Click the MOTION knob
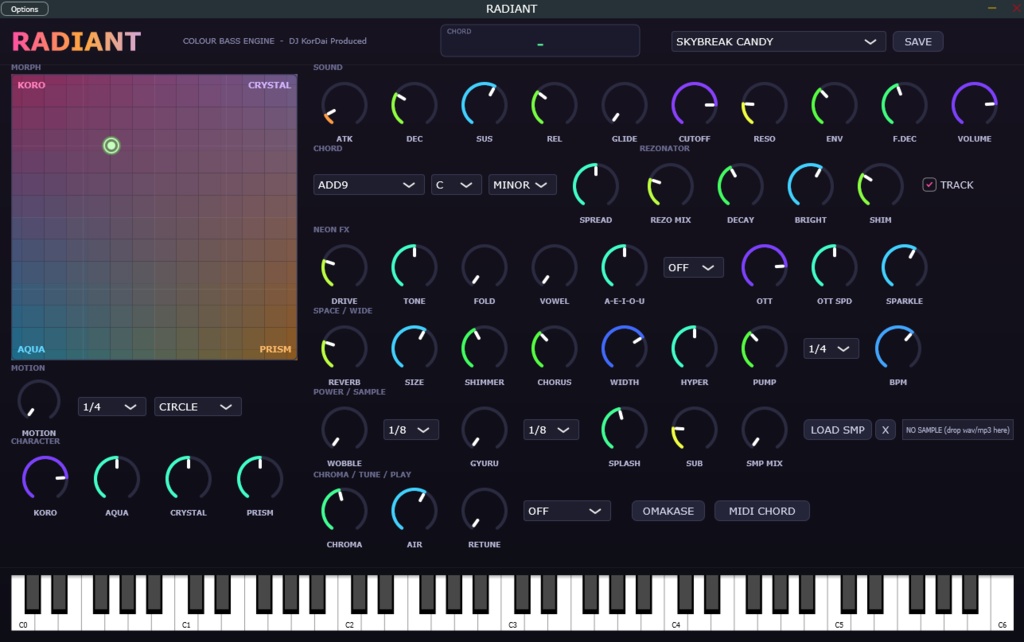 coord(39,401)
